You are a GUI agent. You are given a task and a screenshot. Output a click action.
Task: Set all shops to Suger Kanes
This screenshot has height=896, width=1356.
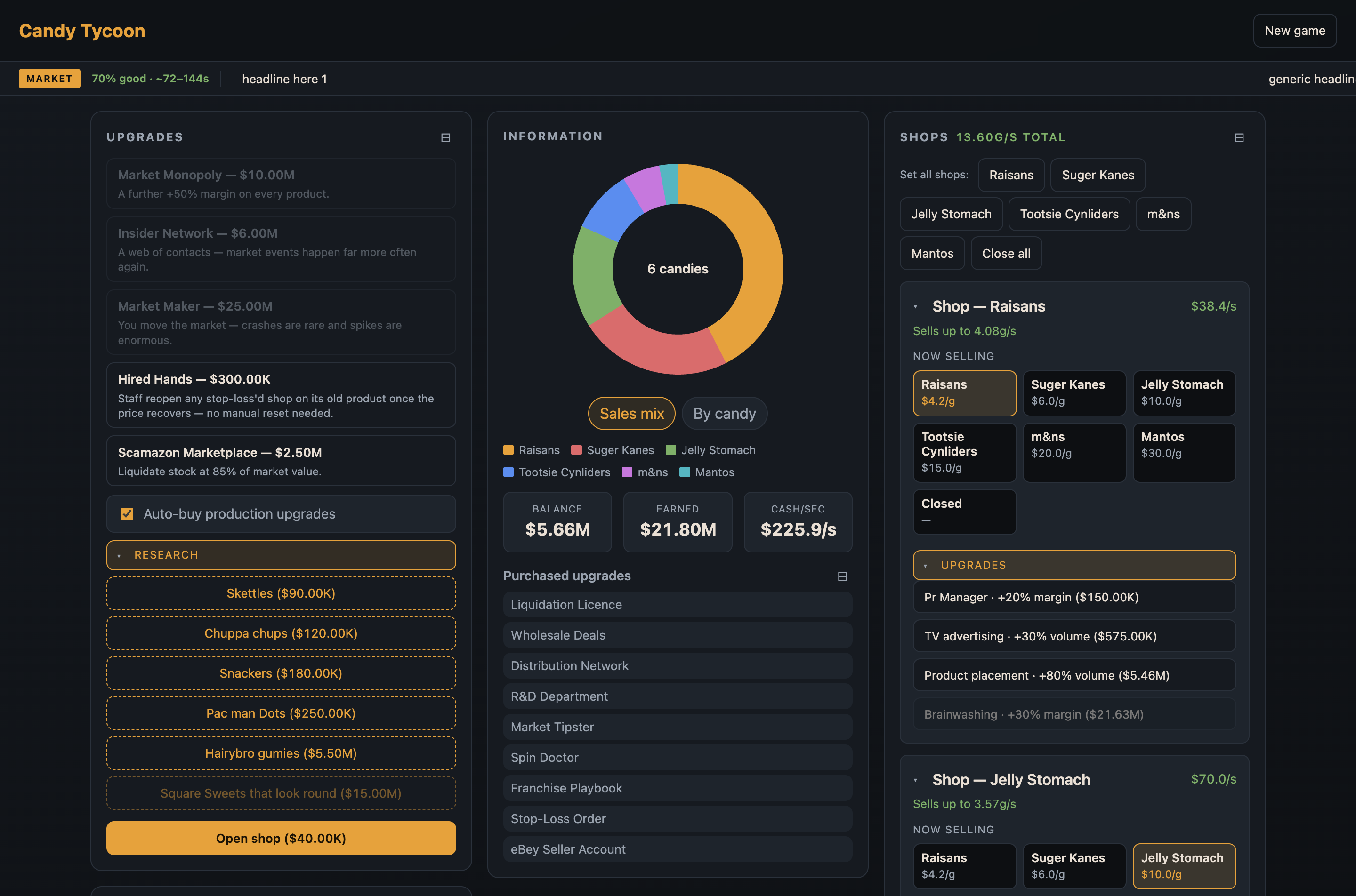coord(1098,175)
